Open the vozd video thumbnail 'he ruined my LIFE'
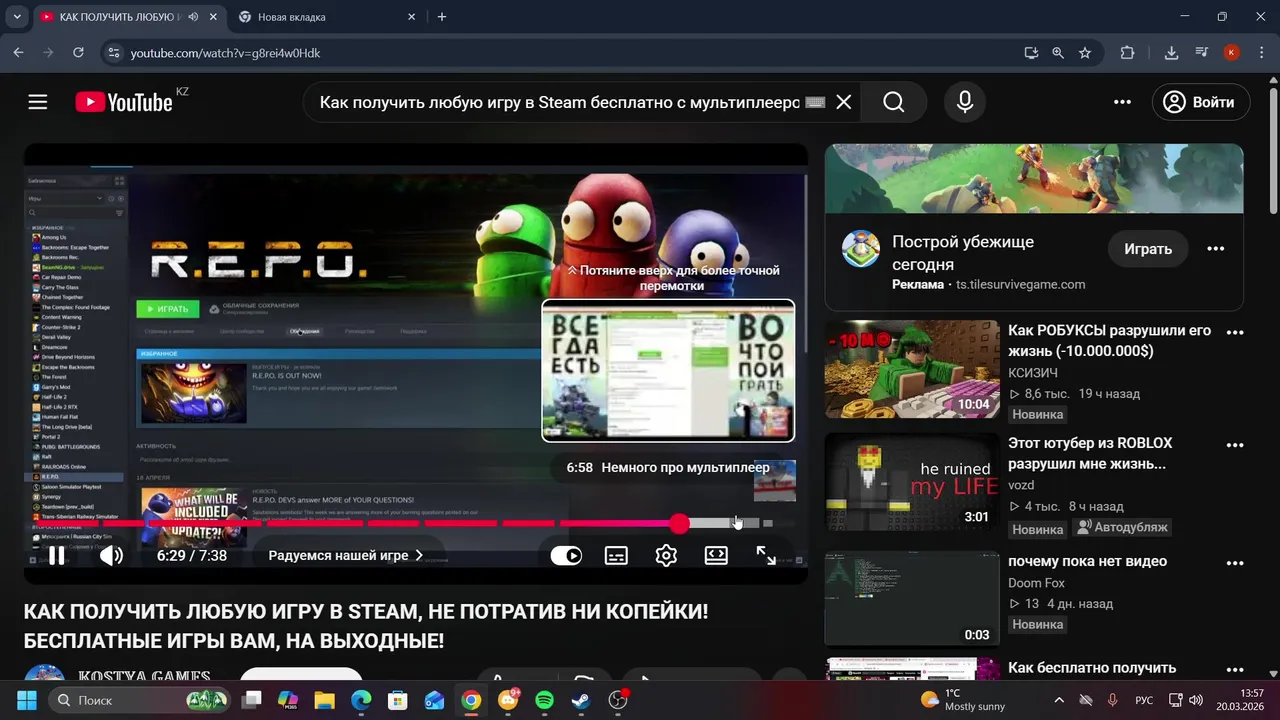Image resolution: width=1280 pixels, height=720 pixels. coord(912,482)
